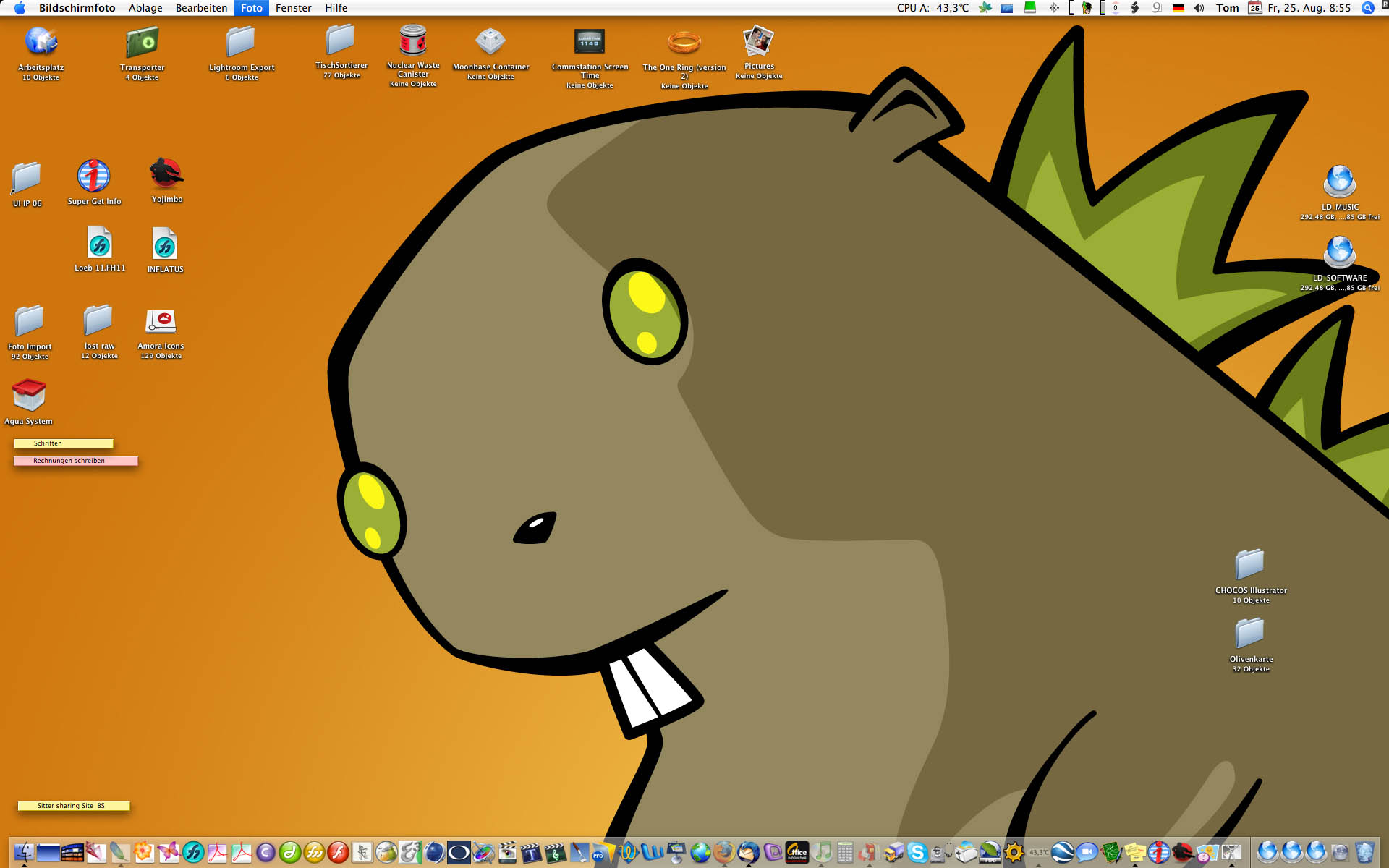Open System Preferences gear in dock
This screenshot has width=1389, height=868.
[1014, 852]
